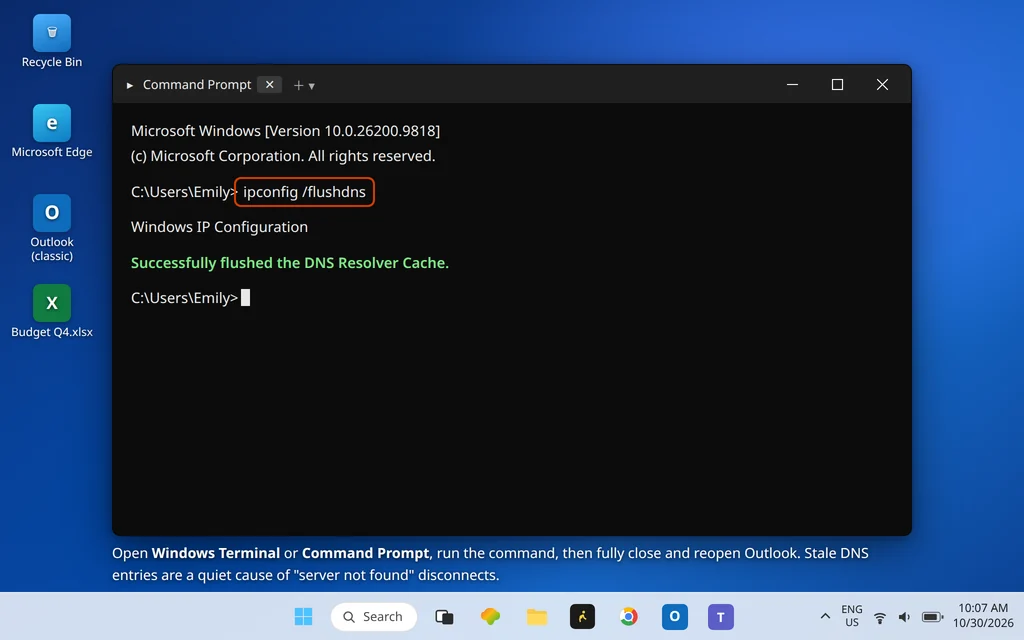Open the Copilot taskbar icon
Screen dimensions: 1024x640
pos(490,616)
